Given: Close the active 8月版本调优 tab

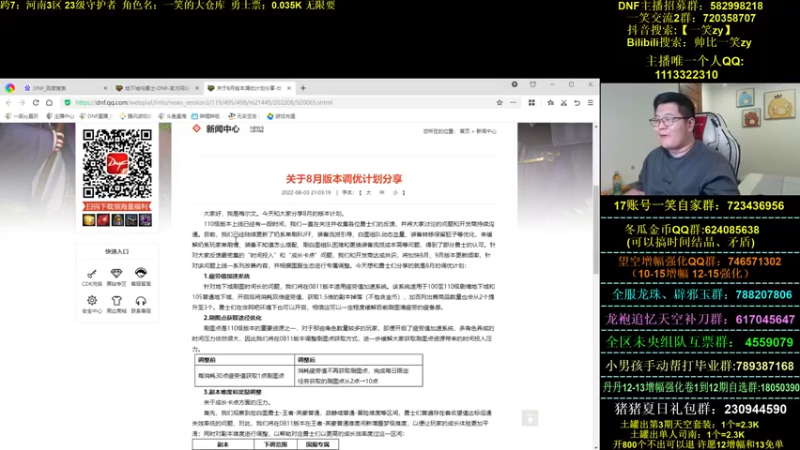Looking at the screenshot, I should click(x=289, y=88).
